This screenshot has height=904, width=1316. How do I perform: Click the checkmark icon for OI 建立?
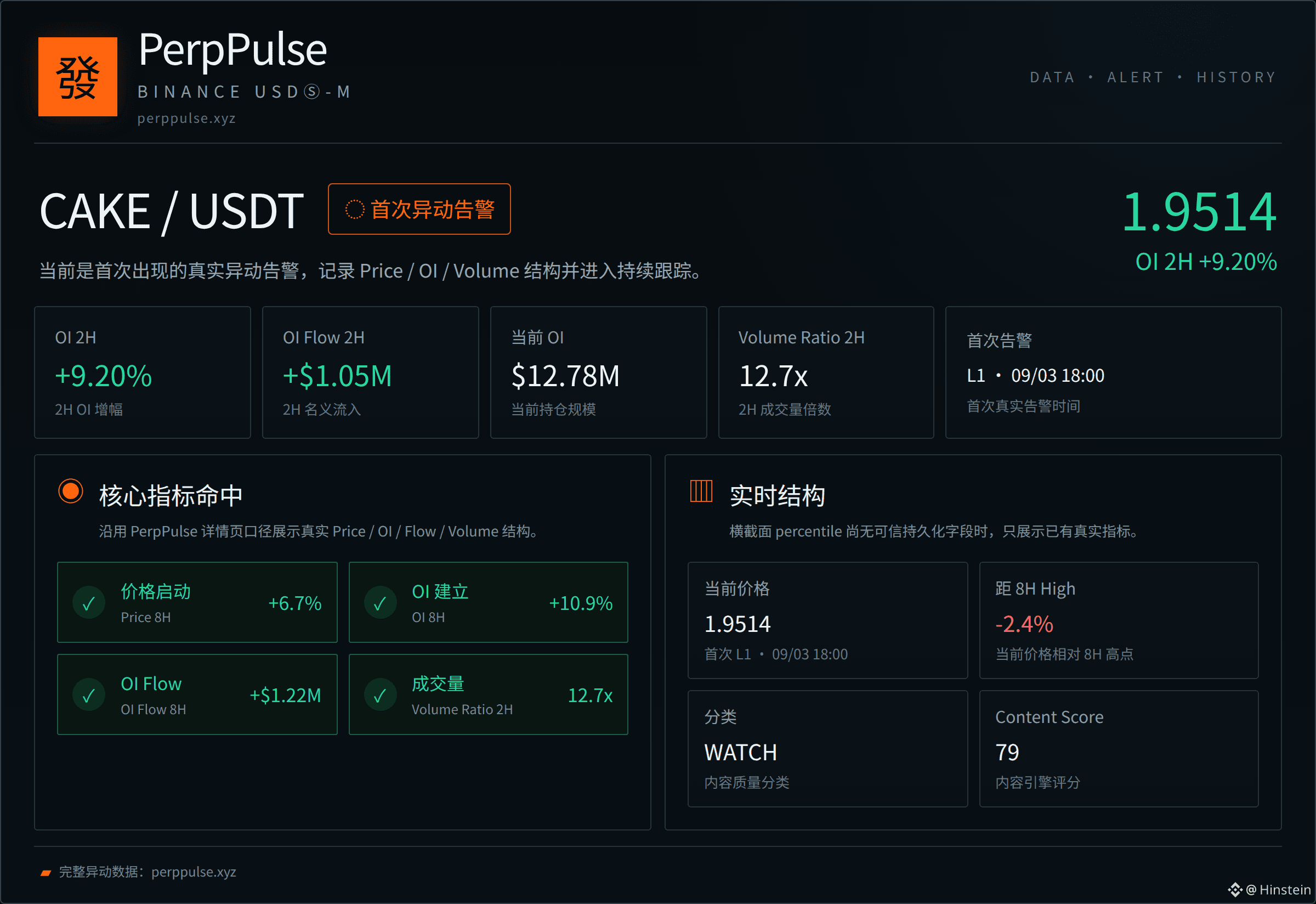pos(380,603)
